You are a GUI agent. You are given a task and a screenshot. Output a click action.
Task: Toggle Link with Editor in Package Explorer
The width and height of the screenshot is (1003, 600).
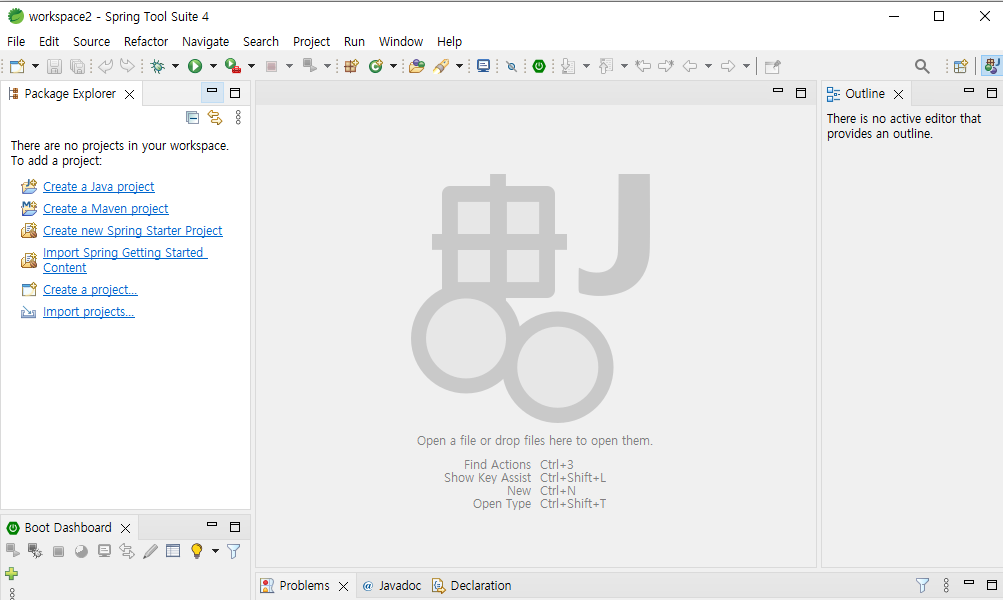pos(215,118)
